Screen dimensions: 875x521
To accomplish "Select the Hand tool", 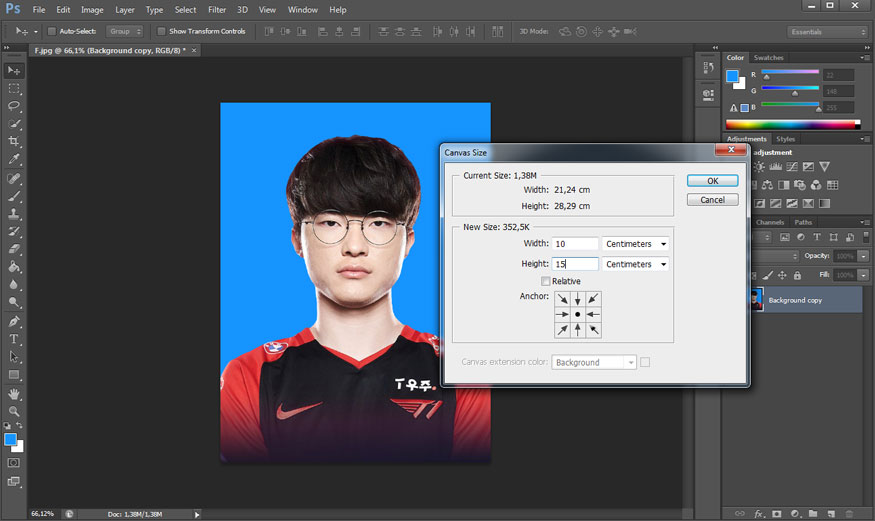I will pyautogui.click(x=14, y=394).
